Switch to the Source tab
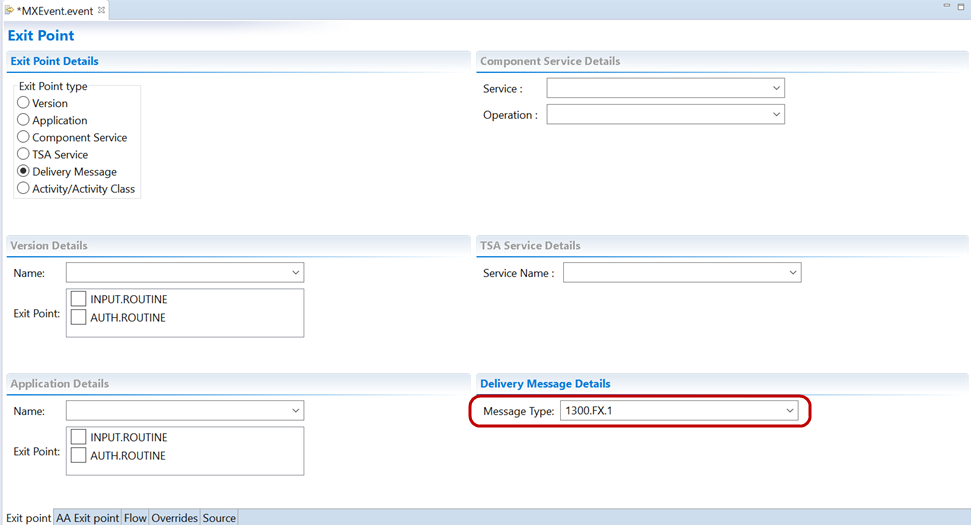The height and width of the screenshot is (525, 971). pos(219,518)
